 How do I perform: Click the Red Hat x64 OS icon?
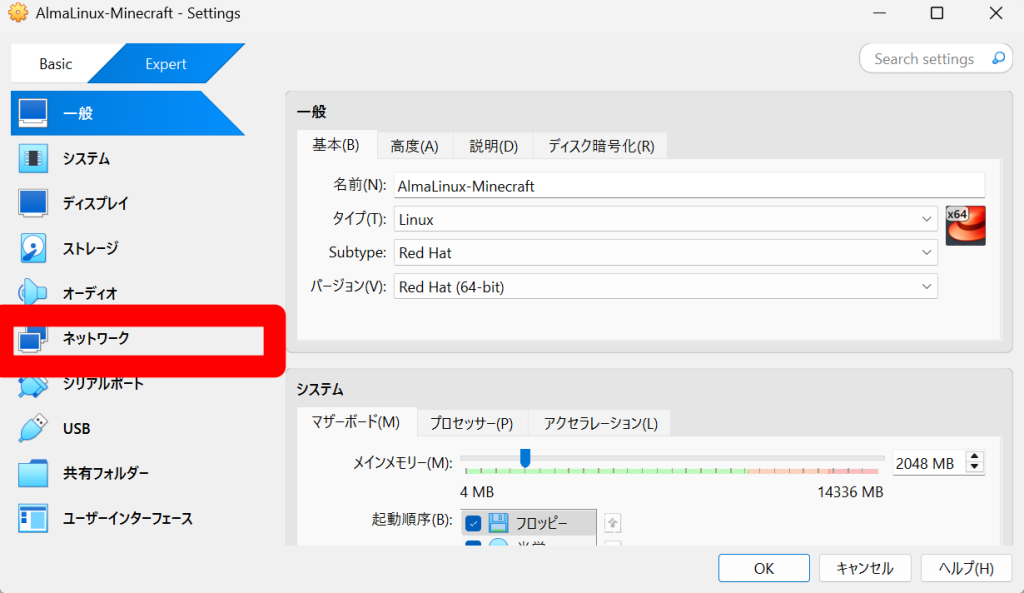(x=965, y=225)
